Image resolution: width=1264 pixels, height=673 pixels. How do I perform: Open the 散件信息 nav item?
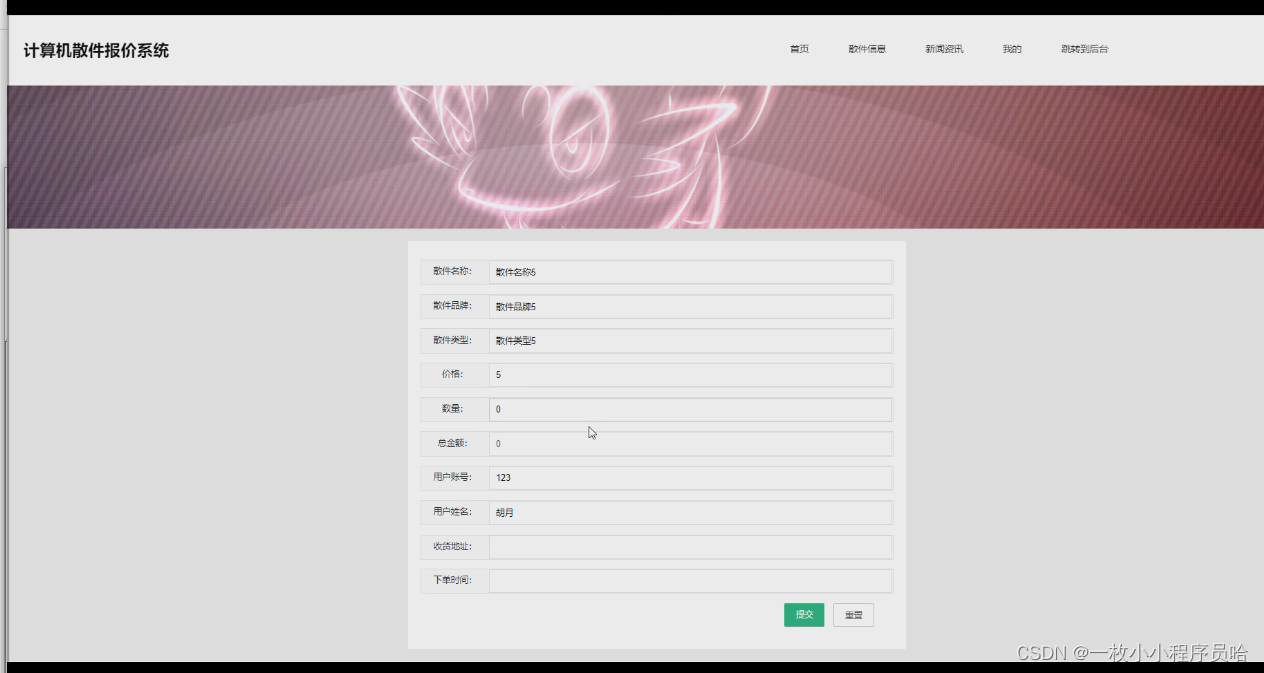point(867,49)
